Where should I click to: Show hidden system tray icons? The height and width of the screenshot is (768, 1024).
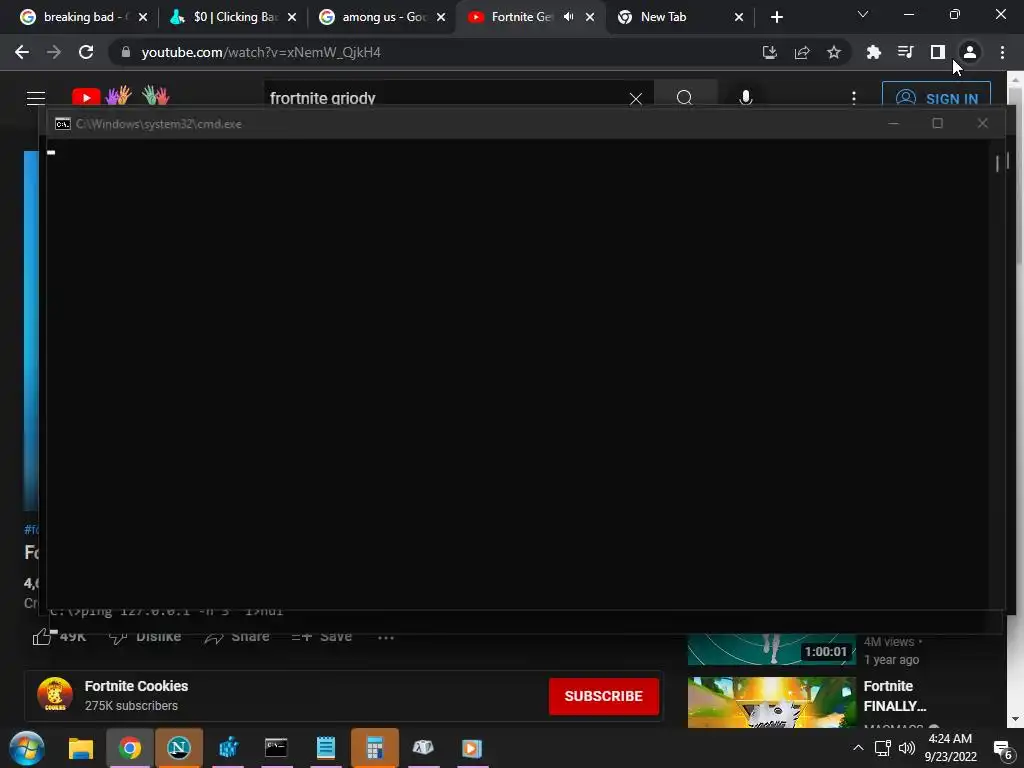tap(858, 748)
